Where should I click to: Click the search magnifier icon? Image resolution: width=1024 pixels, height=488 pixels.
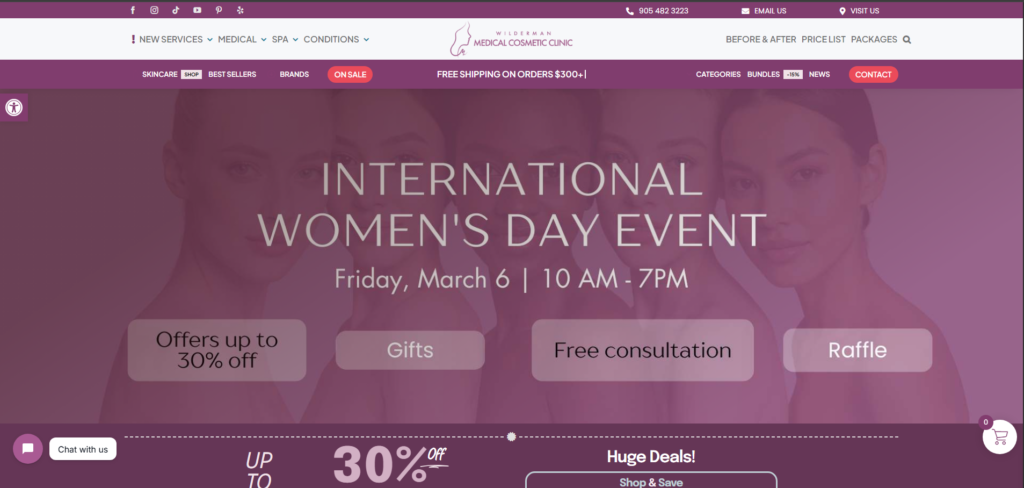pos(907,40)
